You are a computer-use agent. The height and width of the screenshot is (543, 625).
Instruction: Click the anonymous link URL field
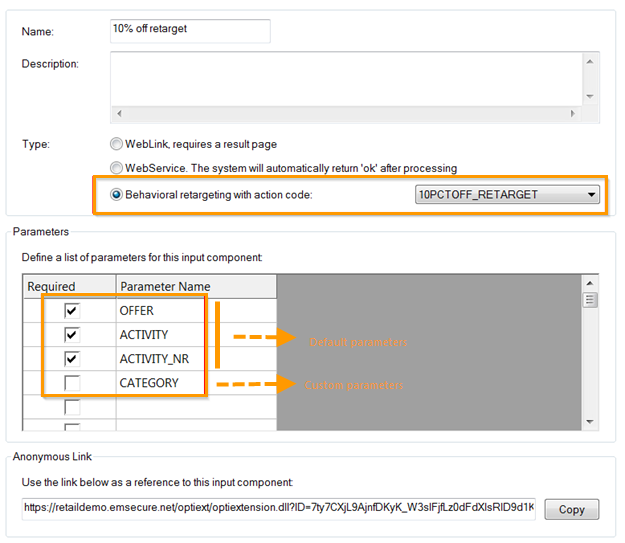click(279, 508)
